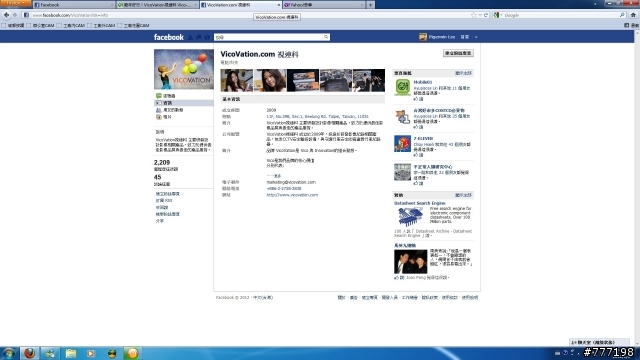Like fourth suggested page via thumbs-up
Viewport: 640px width, 360px height.
click(418, 184)
